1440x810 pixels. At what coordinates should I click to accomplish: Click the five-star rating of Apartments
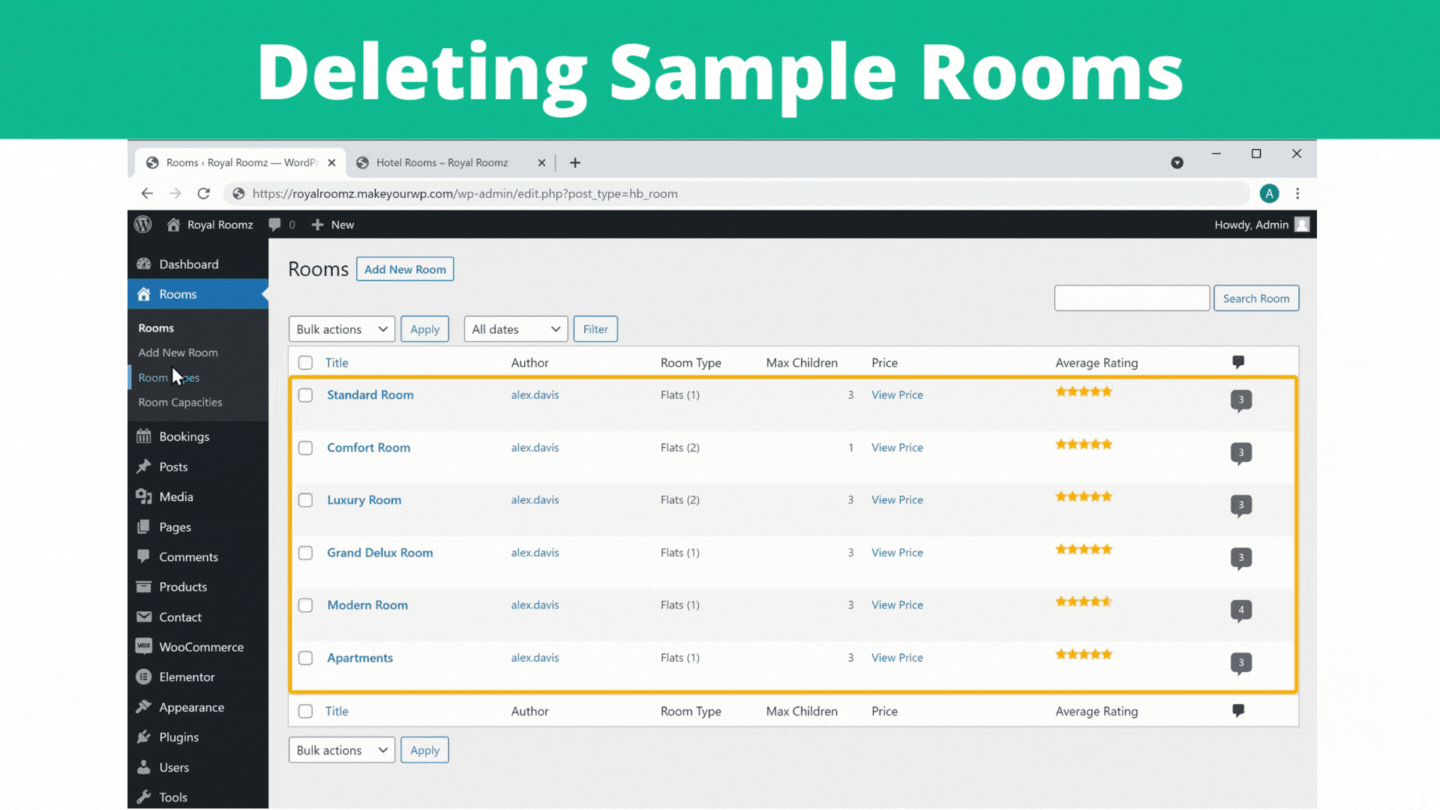1084,654
